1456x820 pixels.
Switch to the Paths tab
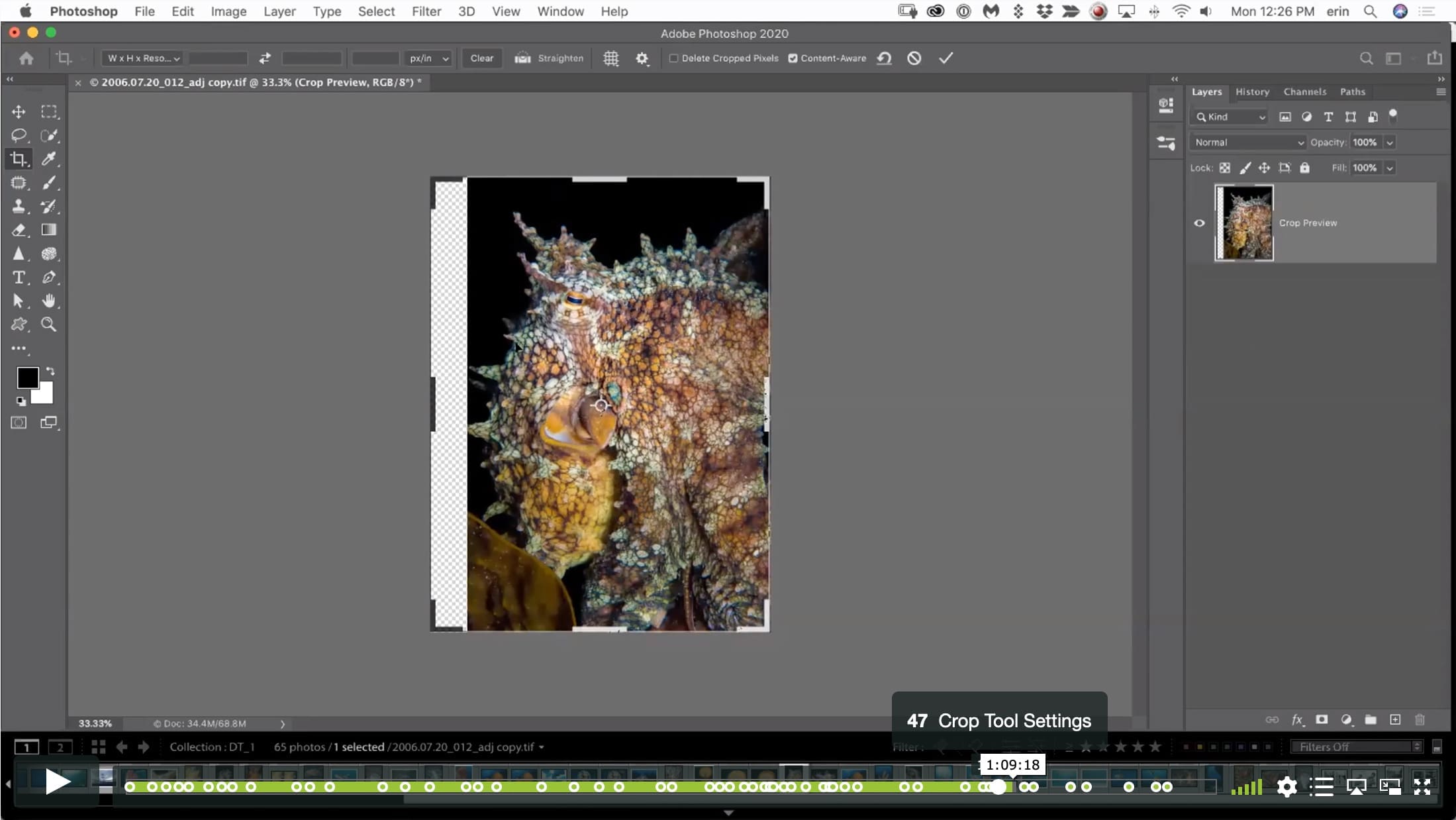(x=1352, y=92)
